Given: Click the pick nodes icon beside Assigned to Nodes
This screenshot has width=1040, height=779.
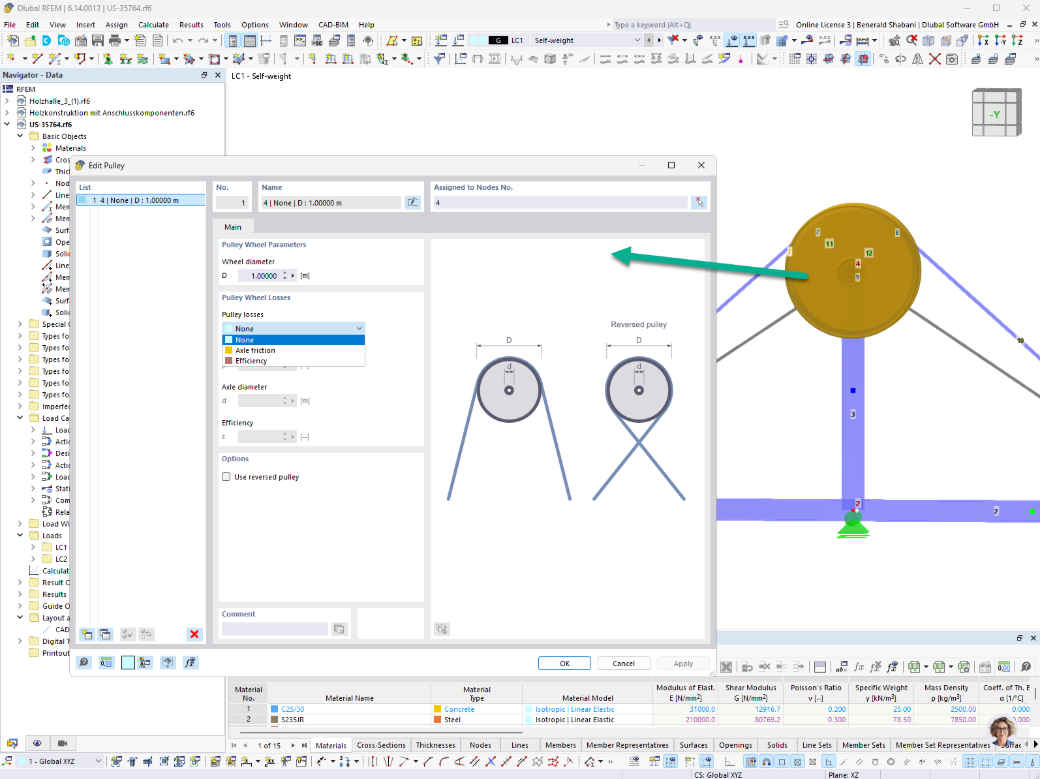Looking at the screenshot, I should tap(699, 202).
